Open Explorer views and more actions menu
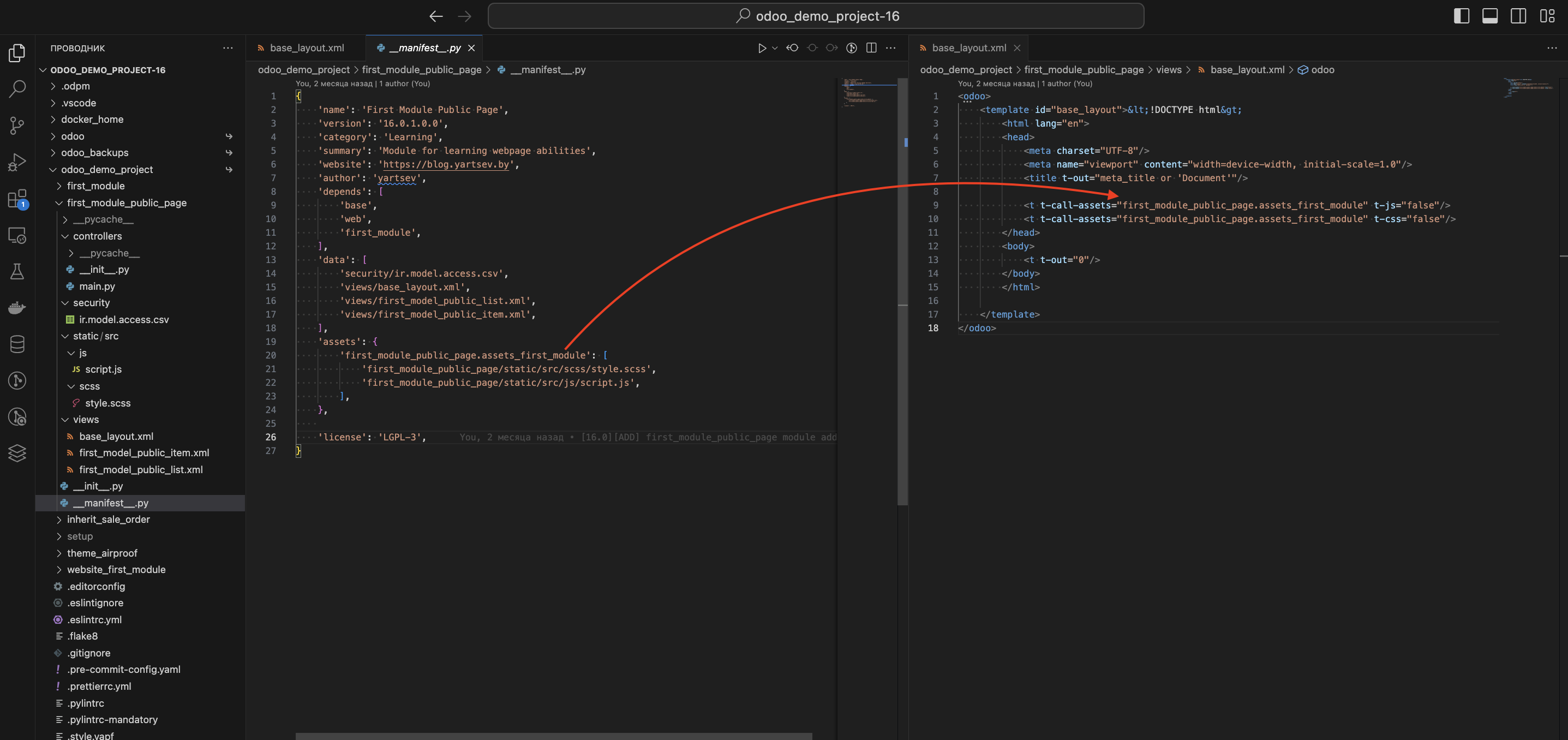The width and height of the screenshot is (1568, 740). click(x=228, y=48)
